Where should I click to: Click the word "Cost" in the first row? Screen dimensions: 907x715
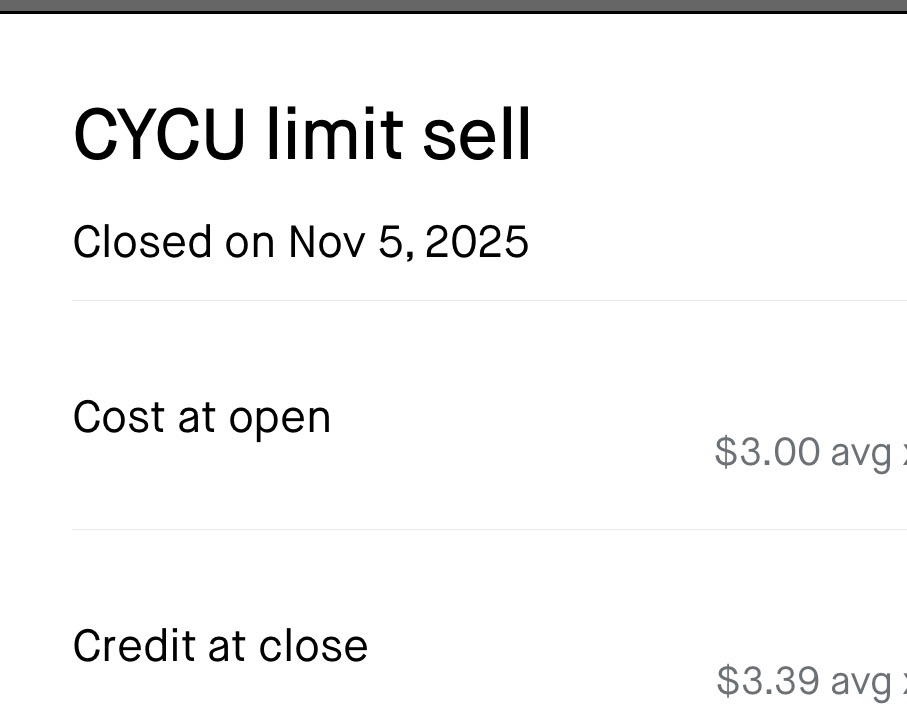[119, 417]
